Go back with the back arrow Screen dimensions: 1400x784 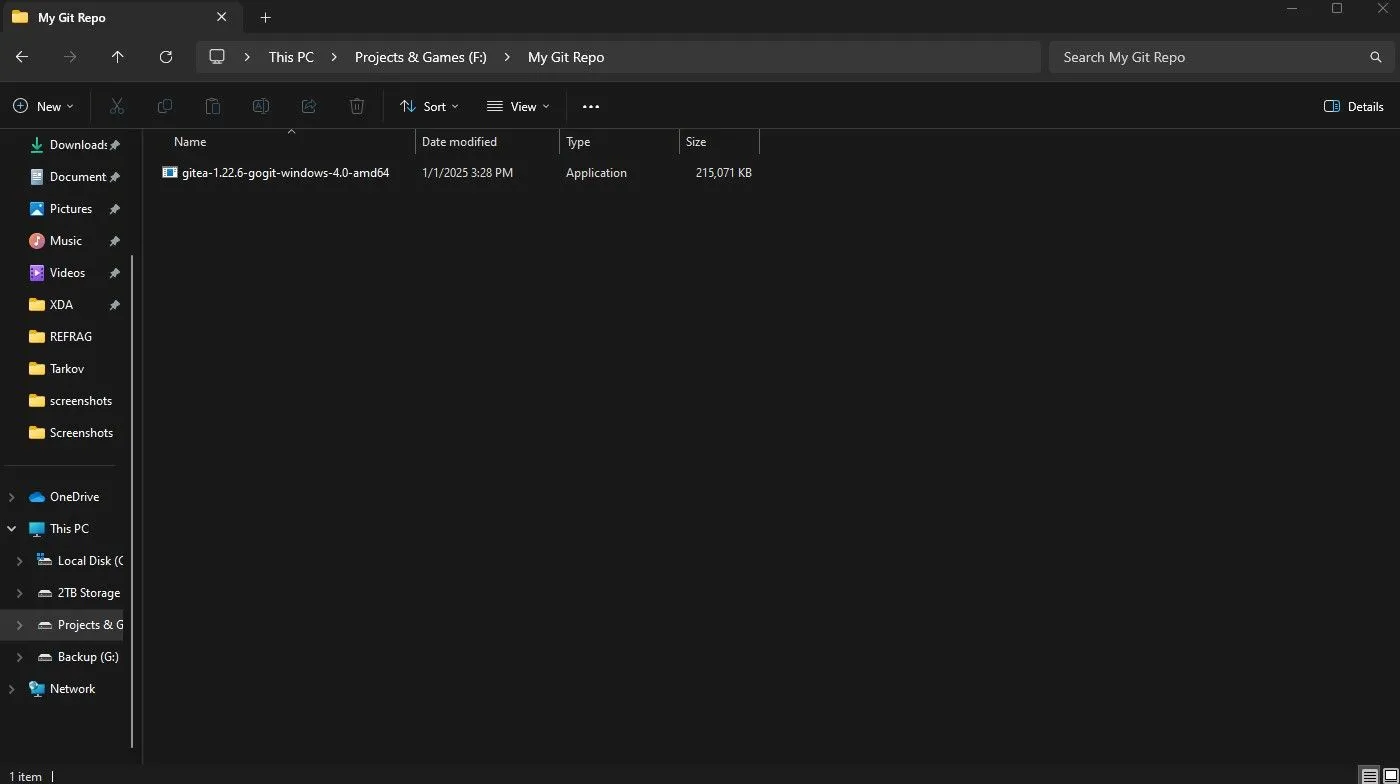pyautogui.click(x=22, y=57)
